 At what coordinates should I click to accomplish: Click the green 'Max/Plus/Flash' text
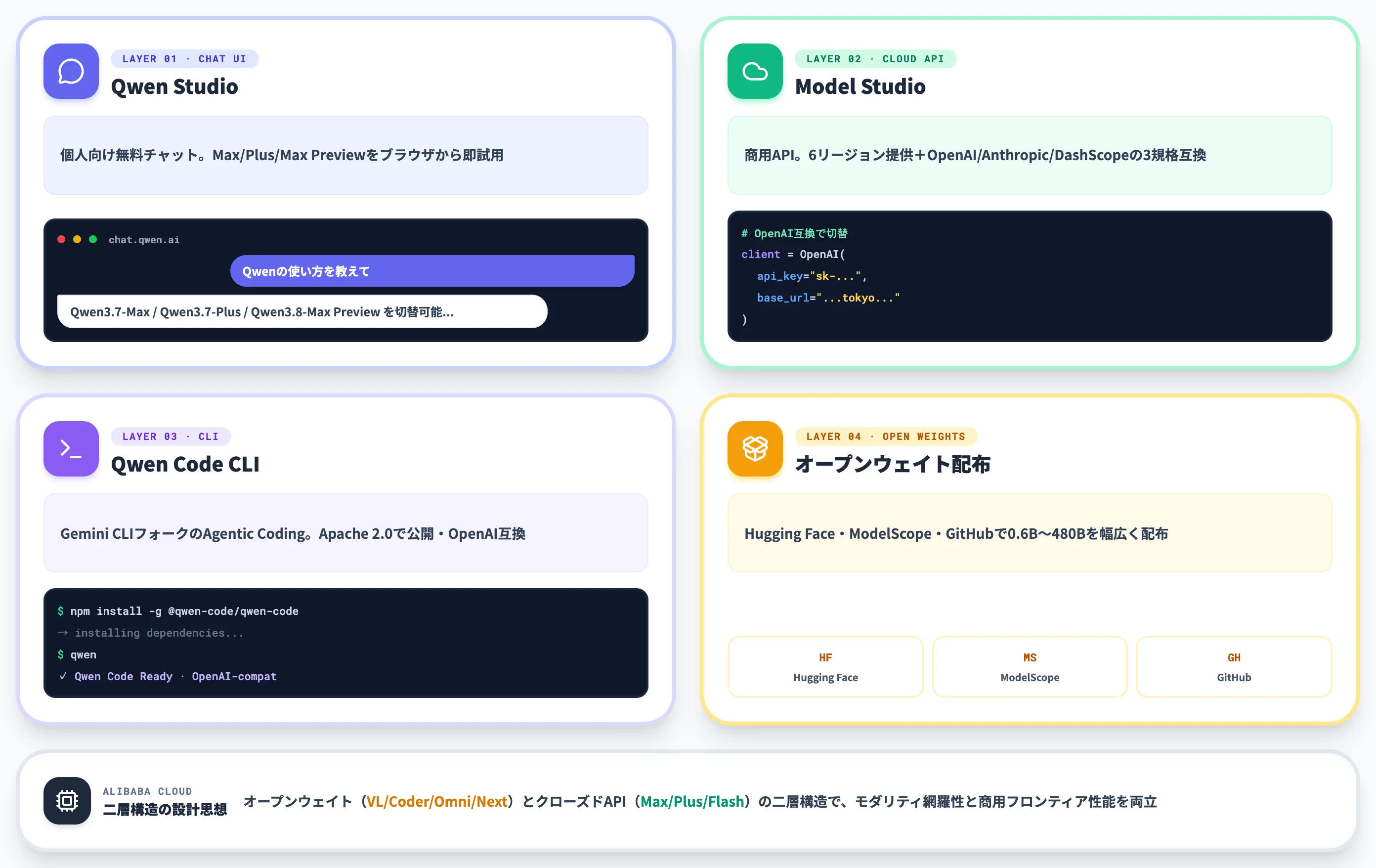[692, 802]
